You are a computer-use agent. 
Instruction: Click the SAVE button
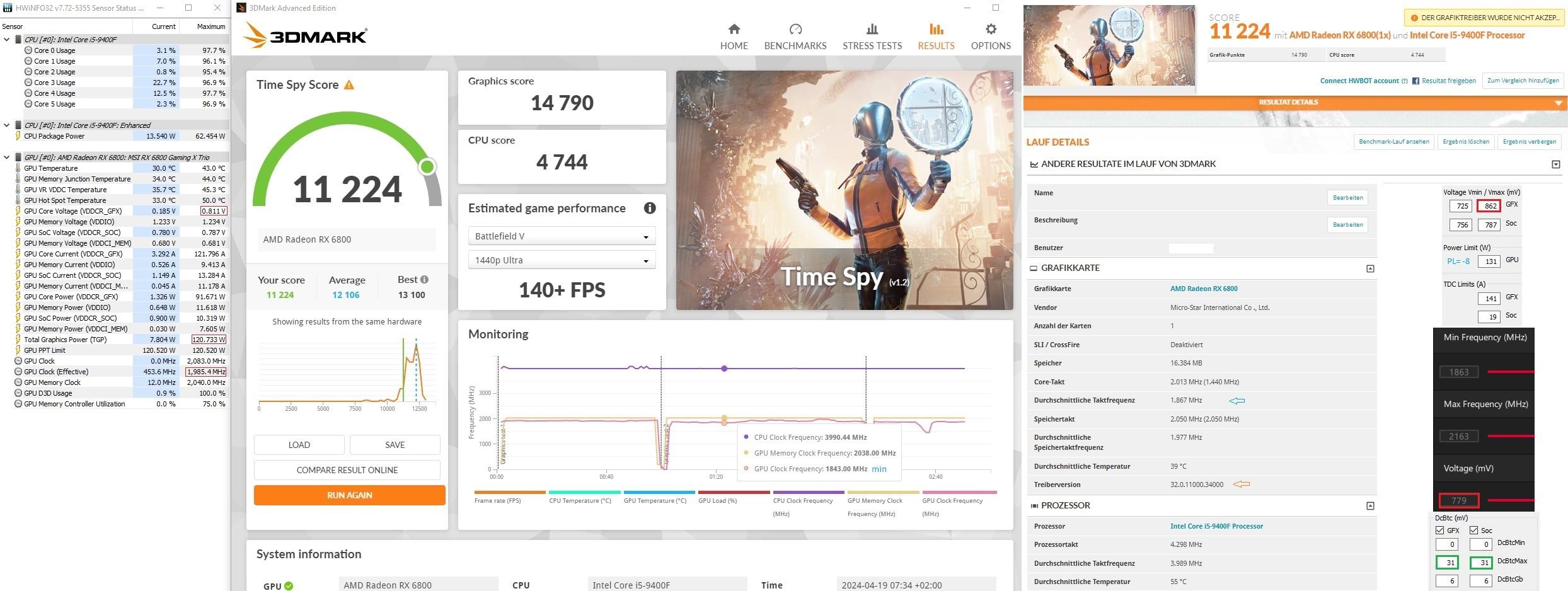point(395,445)
